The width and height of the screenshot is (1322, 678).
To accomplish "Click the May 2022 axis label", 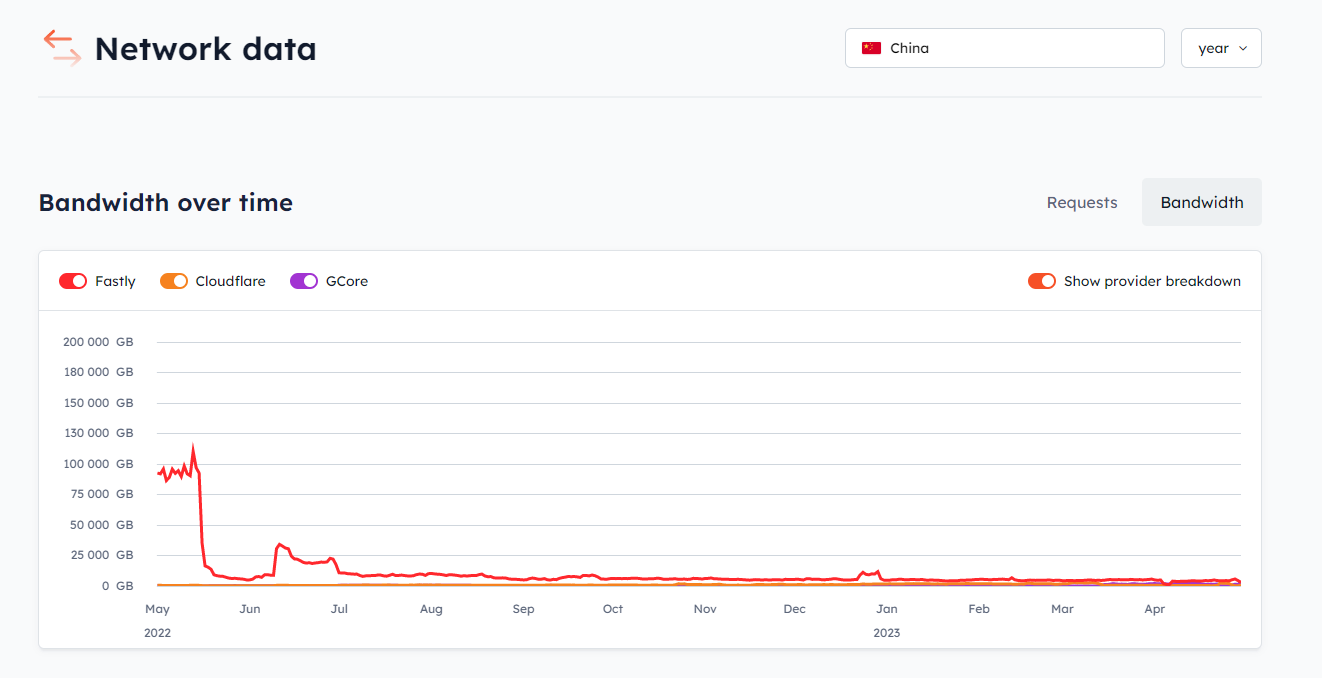I will (157, 608).
